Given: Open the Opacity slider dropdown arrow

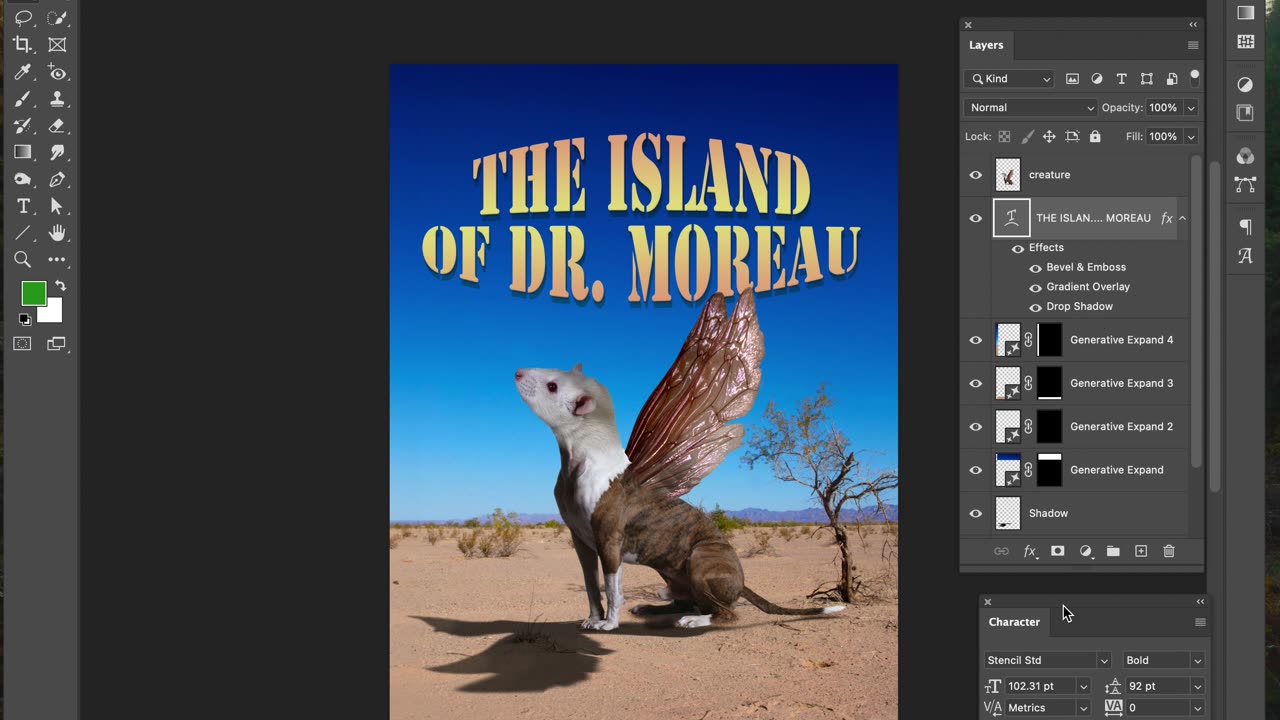Looking at the screenshot, I should (1190, 108).
